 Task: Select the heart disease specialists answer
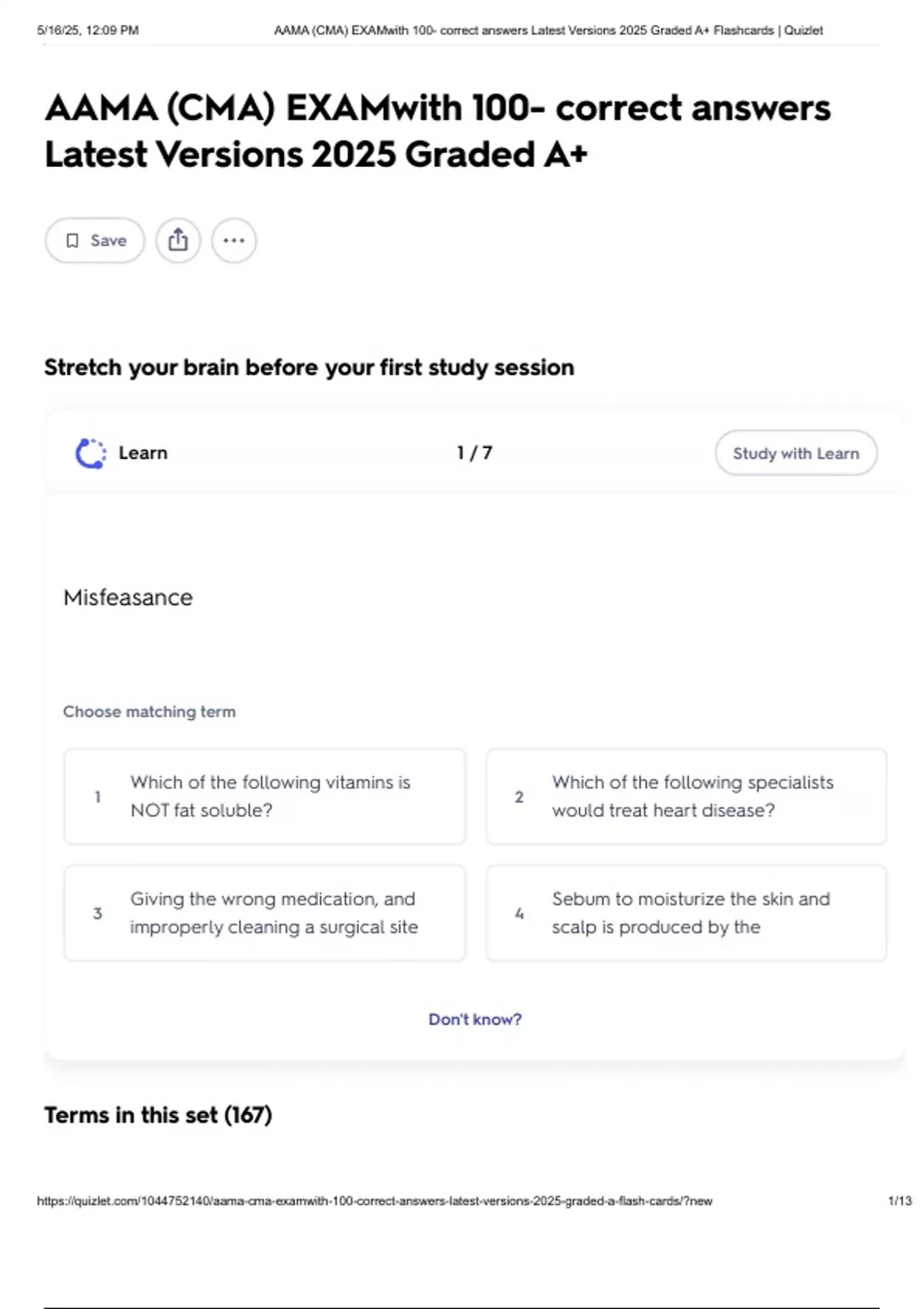[x=685, y=796]
